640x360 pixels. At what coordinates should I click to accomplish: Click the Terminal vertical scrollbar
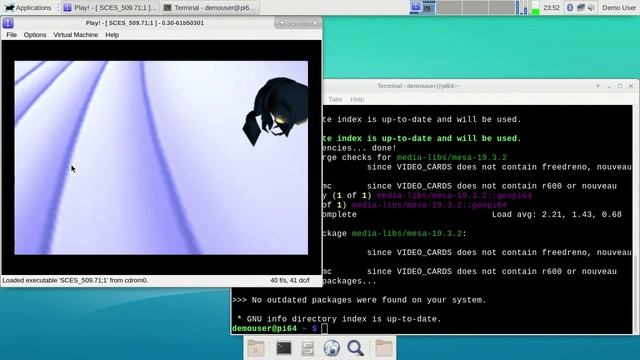636,219
